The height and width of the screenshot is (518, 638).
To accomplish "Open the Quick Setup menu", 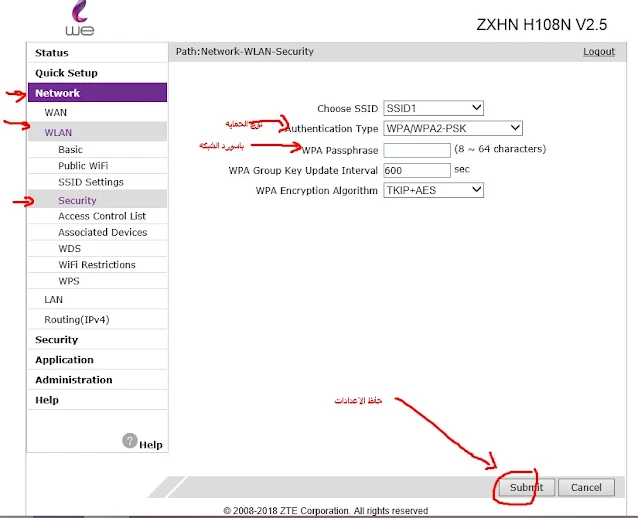I will coord(98,73).
